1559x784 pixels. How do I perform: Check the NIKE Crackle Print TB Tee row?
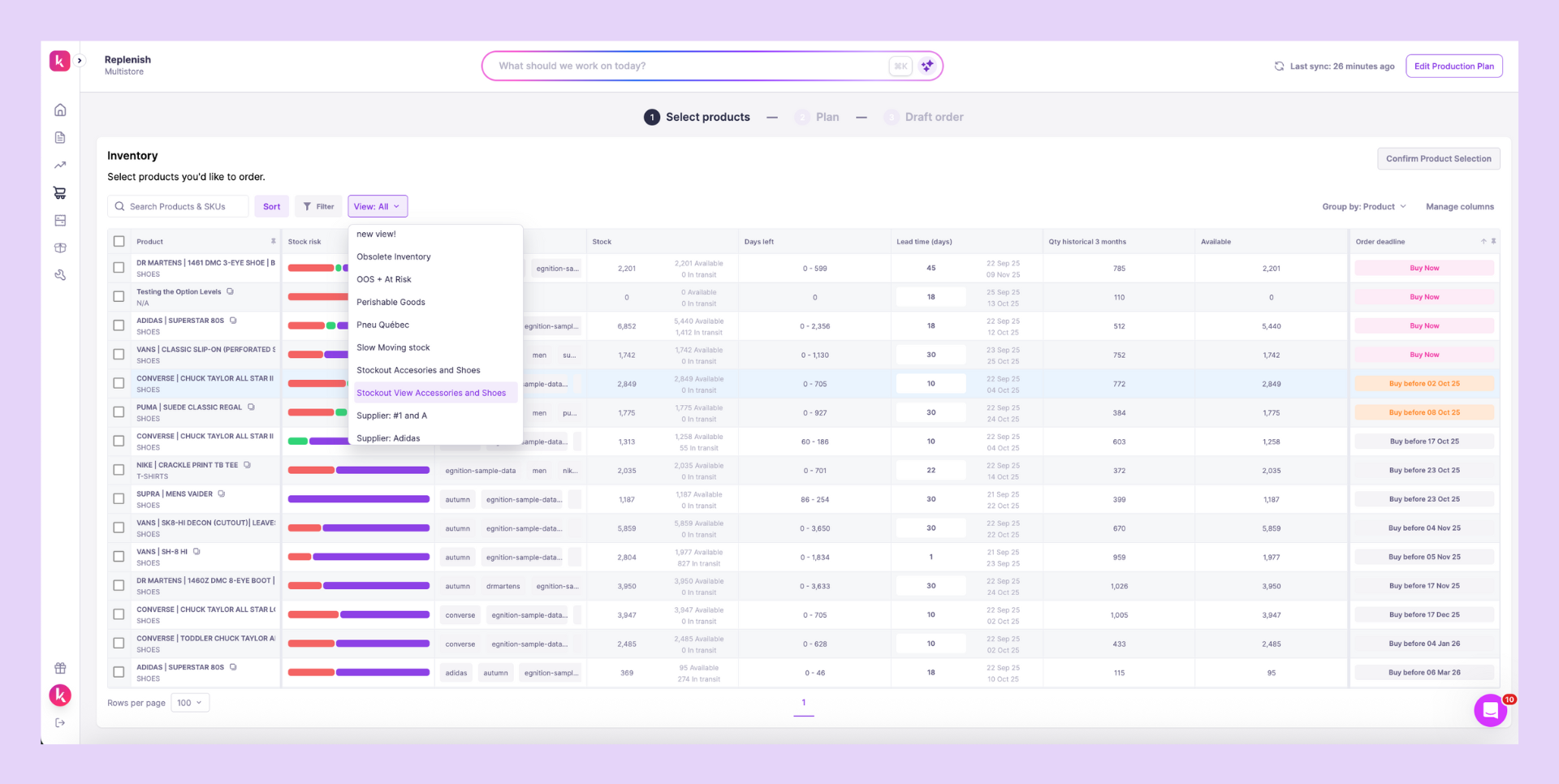[119, 470]
